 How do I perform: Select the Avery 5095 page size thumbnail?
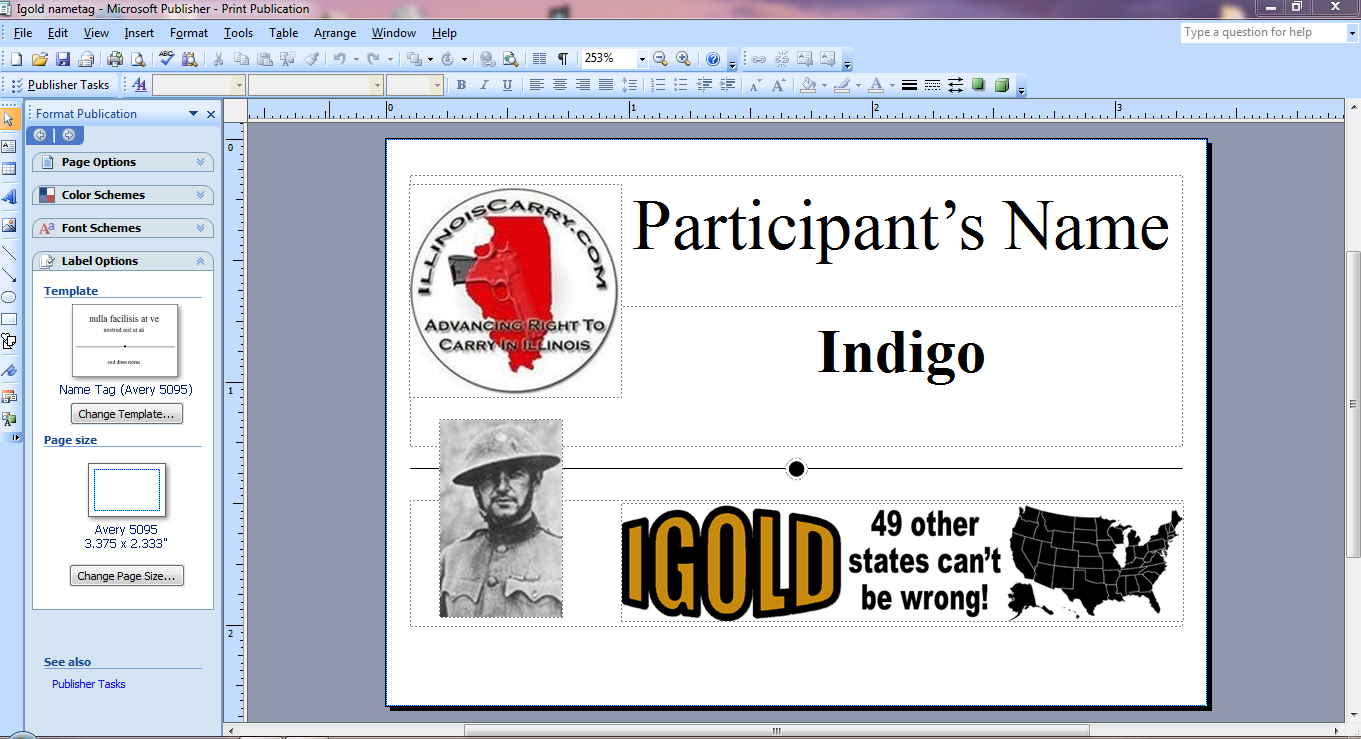127,490
